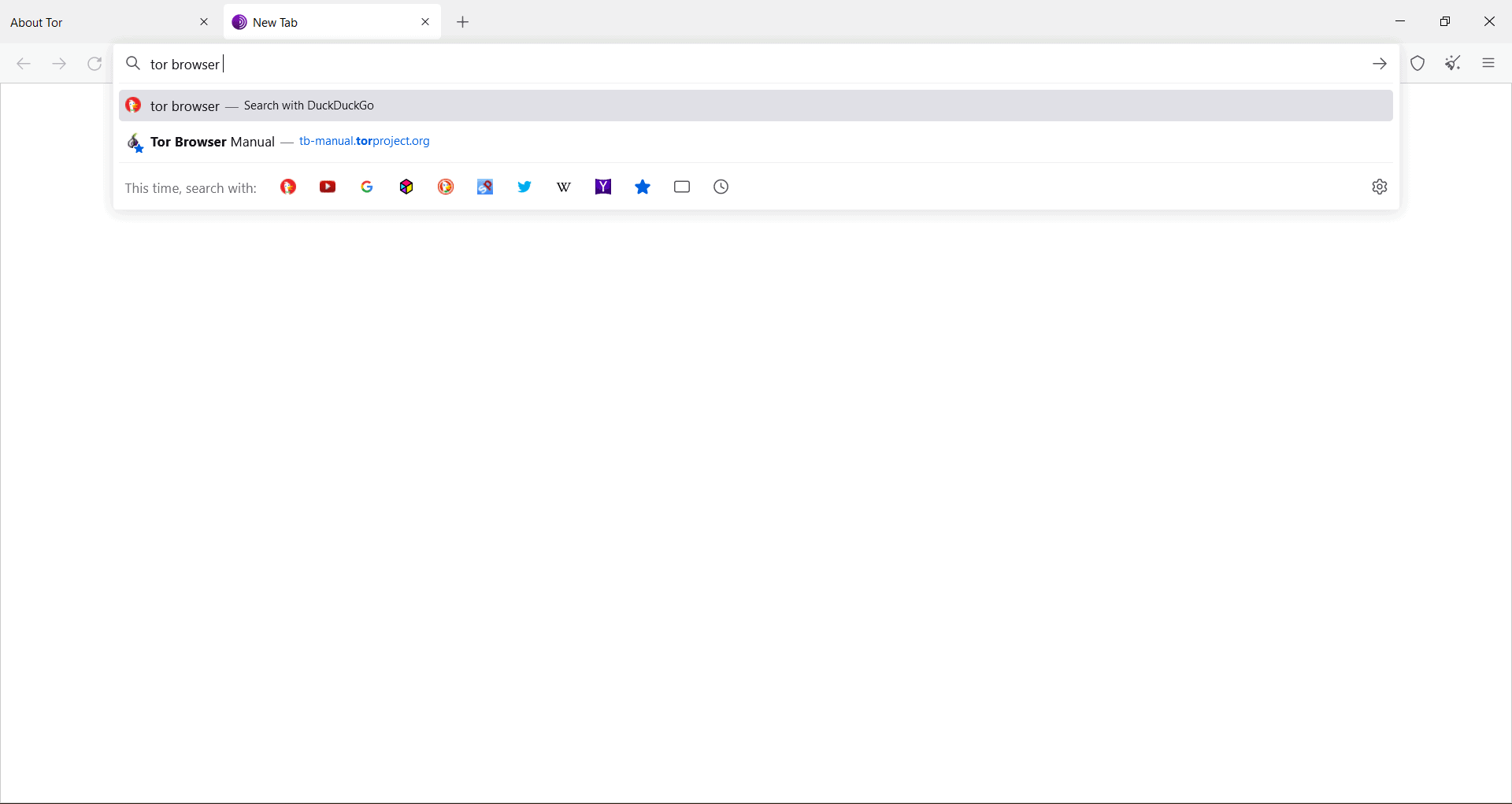Search bookmarks via the star icon
The width and height of the screenshot is (1512, 804).
click(643, 187)
